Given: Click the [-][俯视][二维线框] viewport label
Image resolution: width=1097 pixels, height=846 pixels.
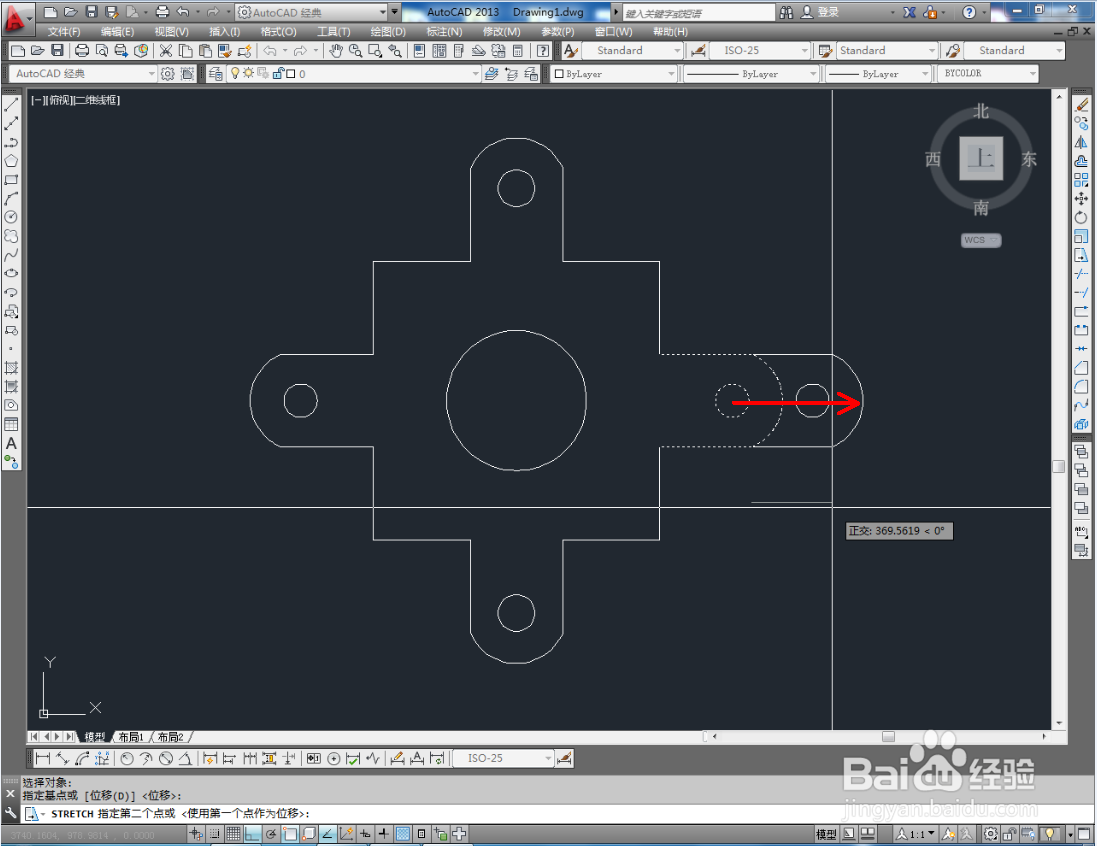Looking at the screenshot, I should pyautogui.click(x=75, y=100).
